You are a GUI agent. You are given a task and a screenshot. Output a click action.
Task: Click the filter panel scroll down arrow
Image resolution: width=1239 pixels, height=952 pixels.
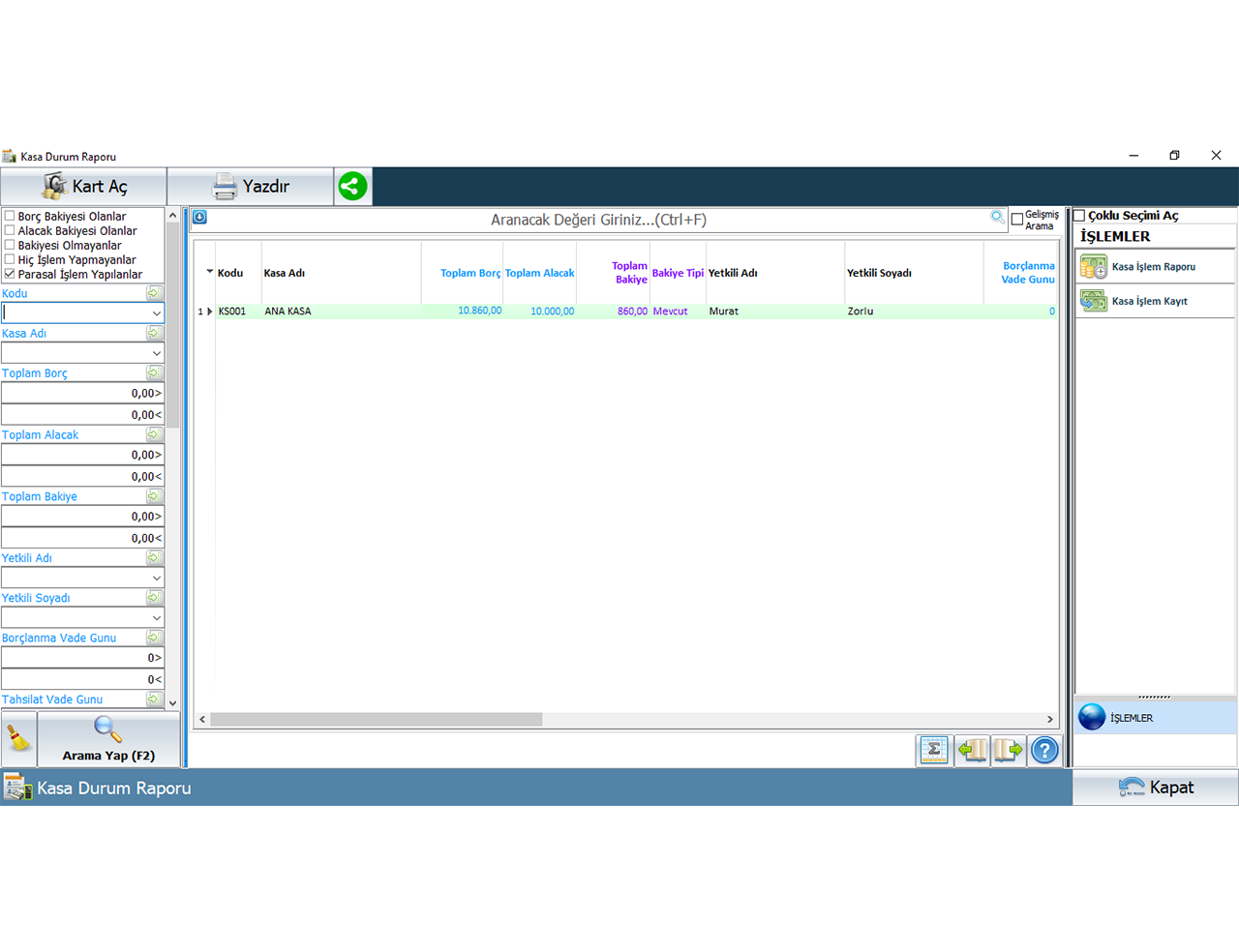(173, 703)
